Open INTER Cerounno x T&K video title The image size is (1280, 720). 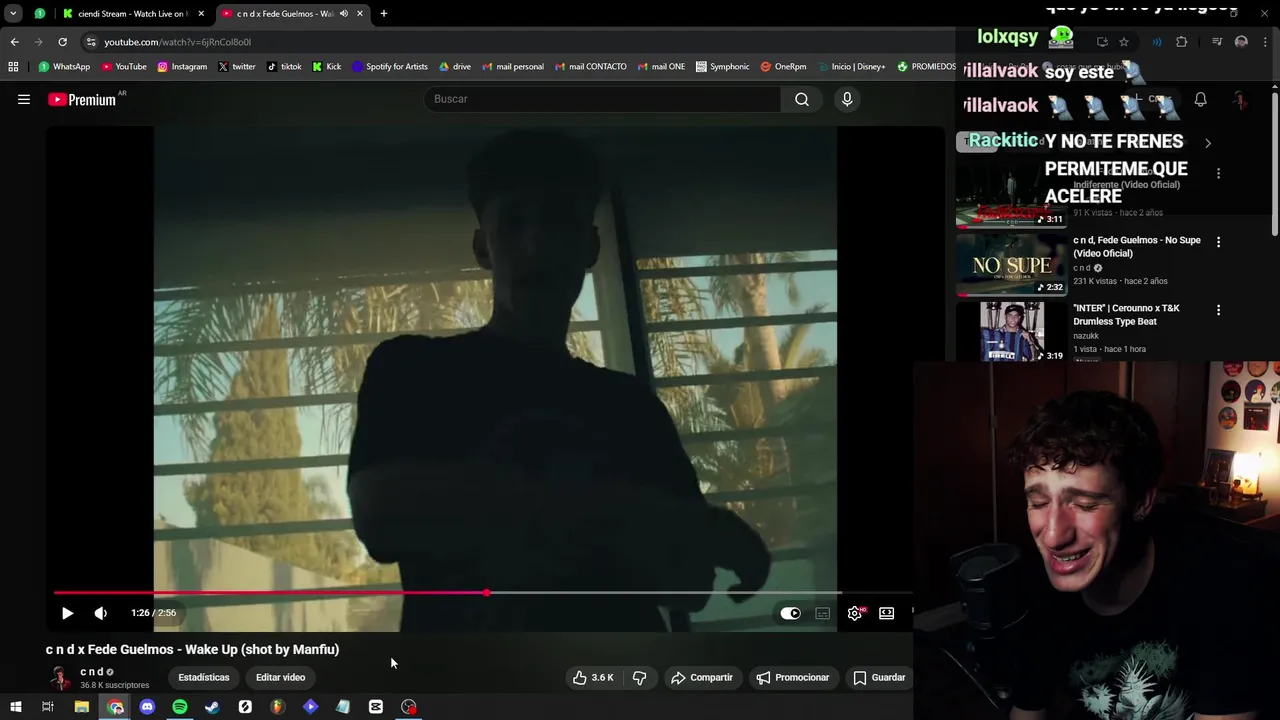(1126, 315)
